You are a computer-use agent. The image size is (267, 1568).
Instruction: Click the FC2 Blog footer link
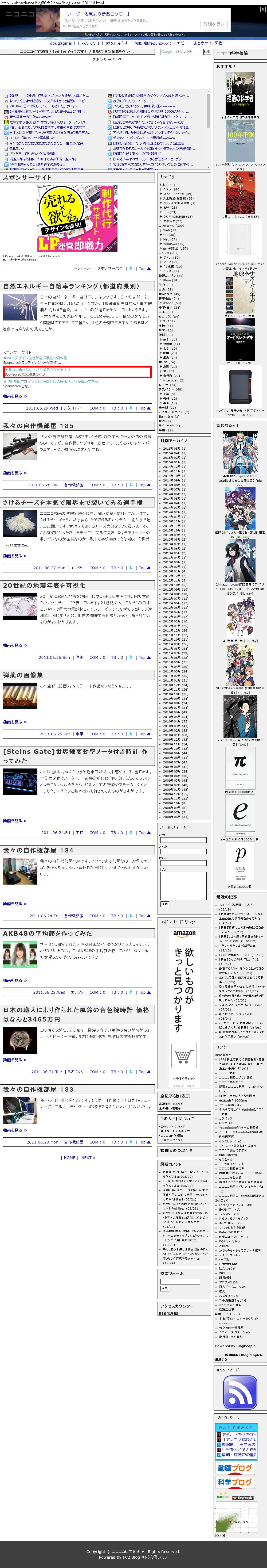(131, 1557)
